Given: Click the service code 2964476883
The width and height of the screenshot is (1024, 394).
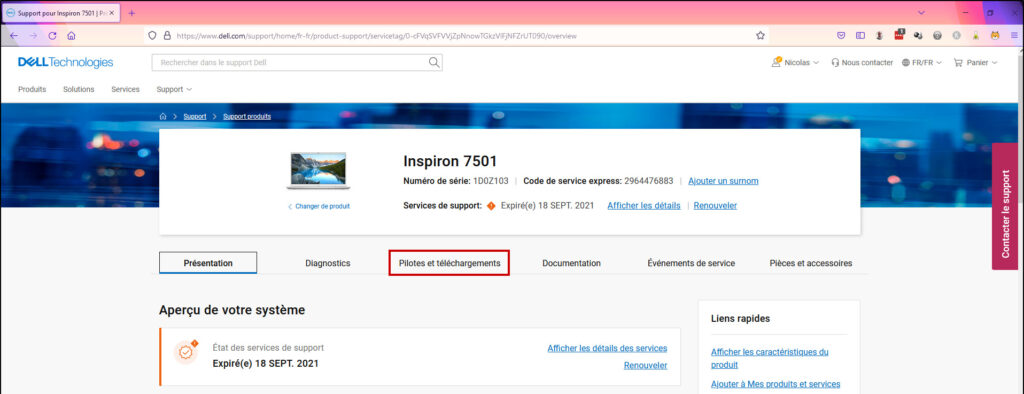Looking at the screenshot, I should tap(648, 181).
